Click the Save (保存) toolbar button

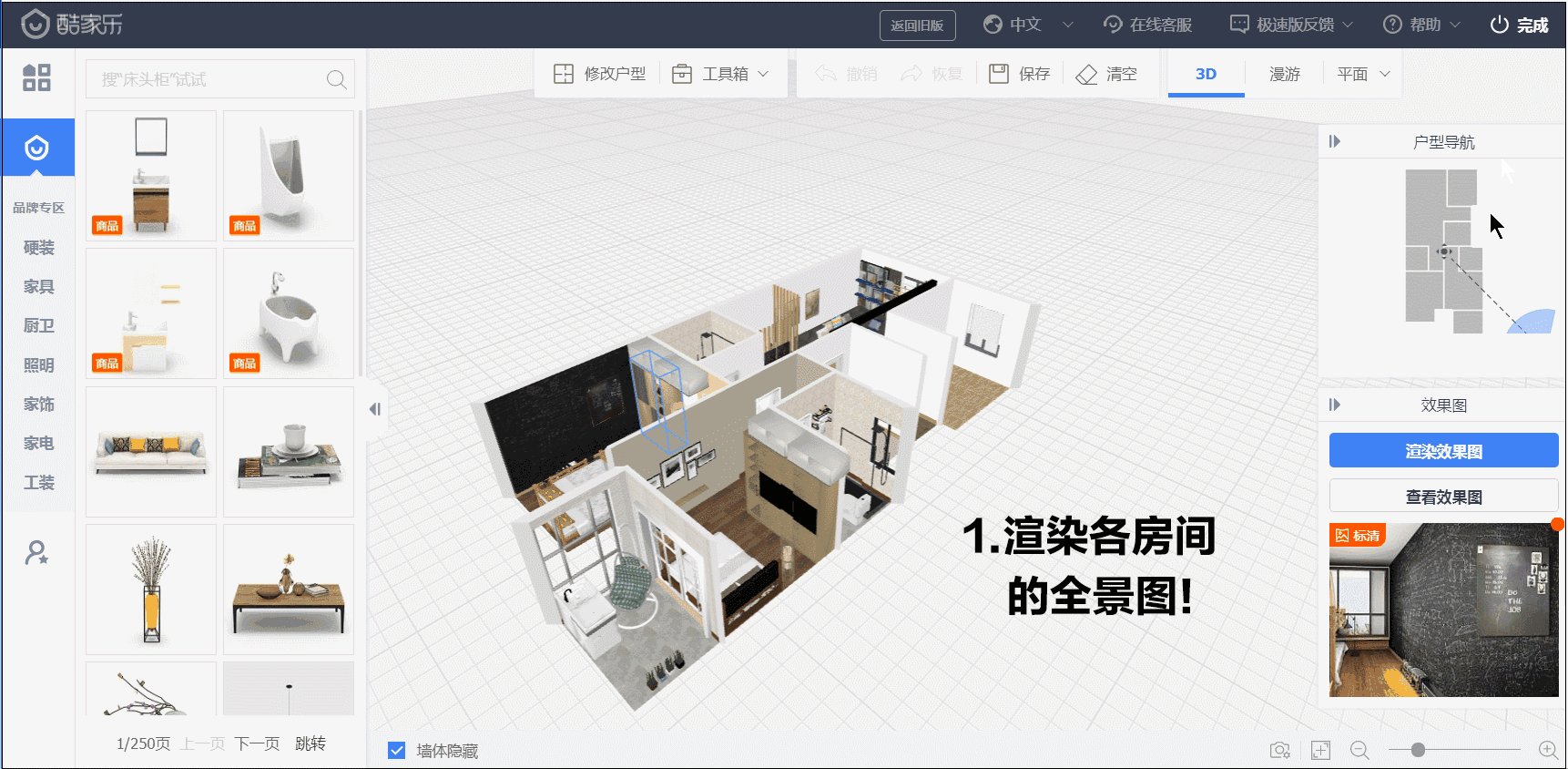coord(1020,74)
